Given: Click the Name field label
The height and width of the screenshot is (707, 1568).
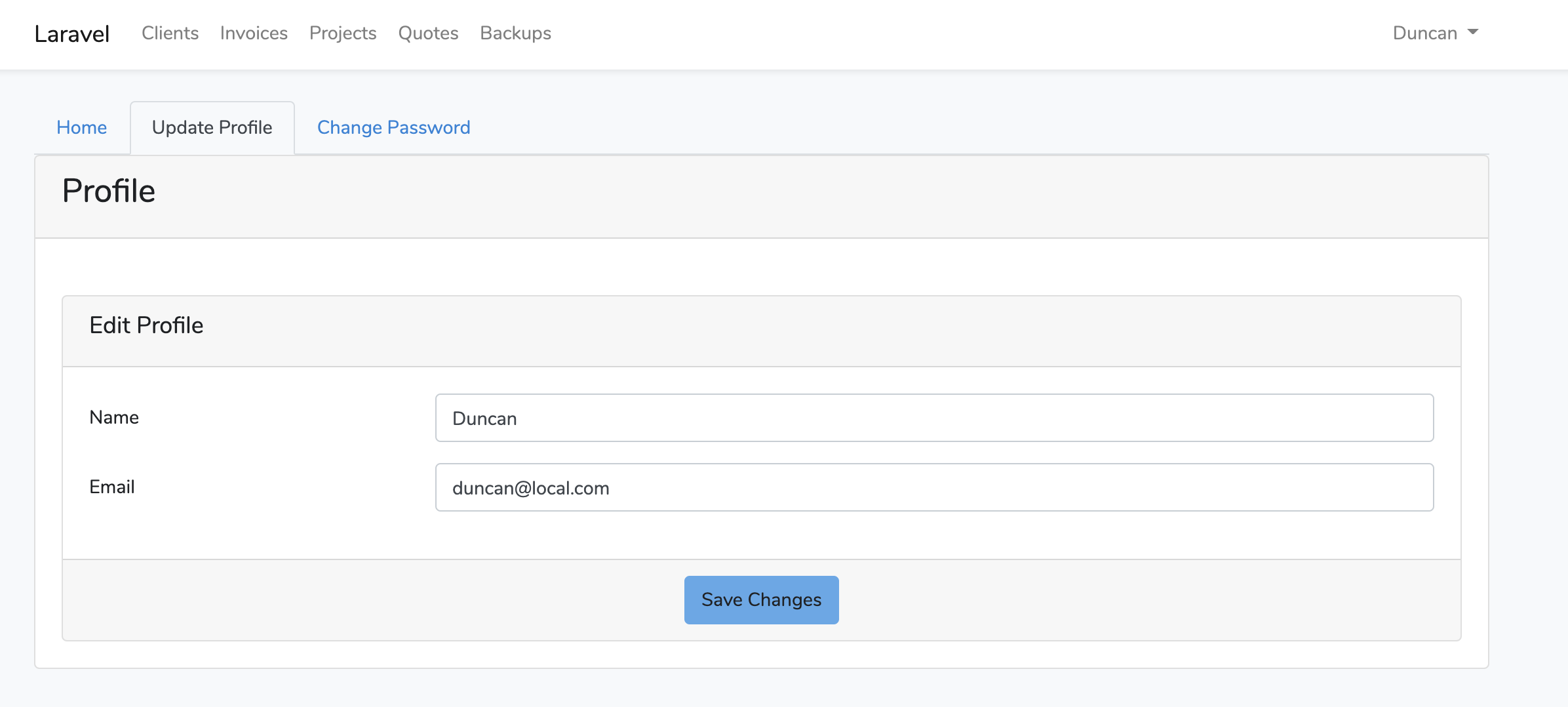Looking at the screenshot, I should pos(114,417).
